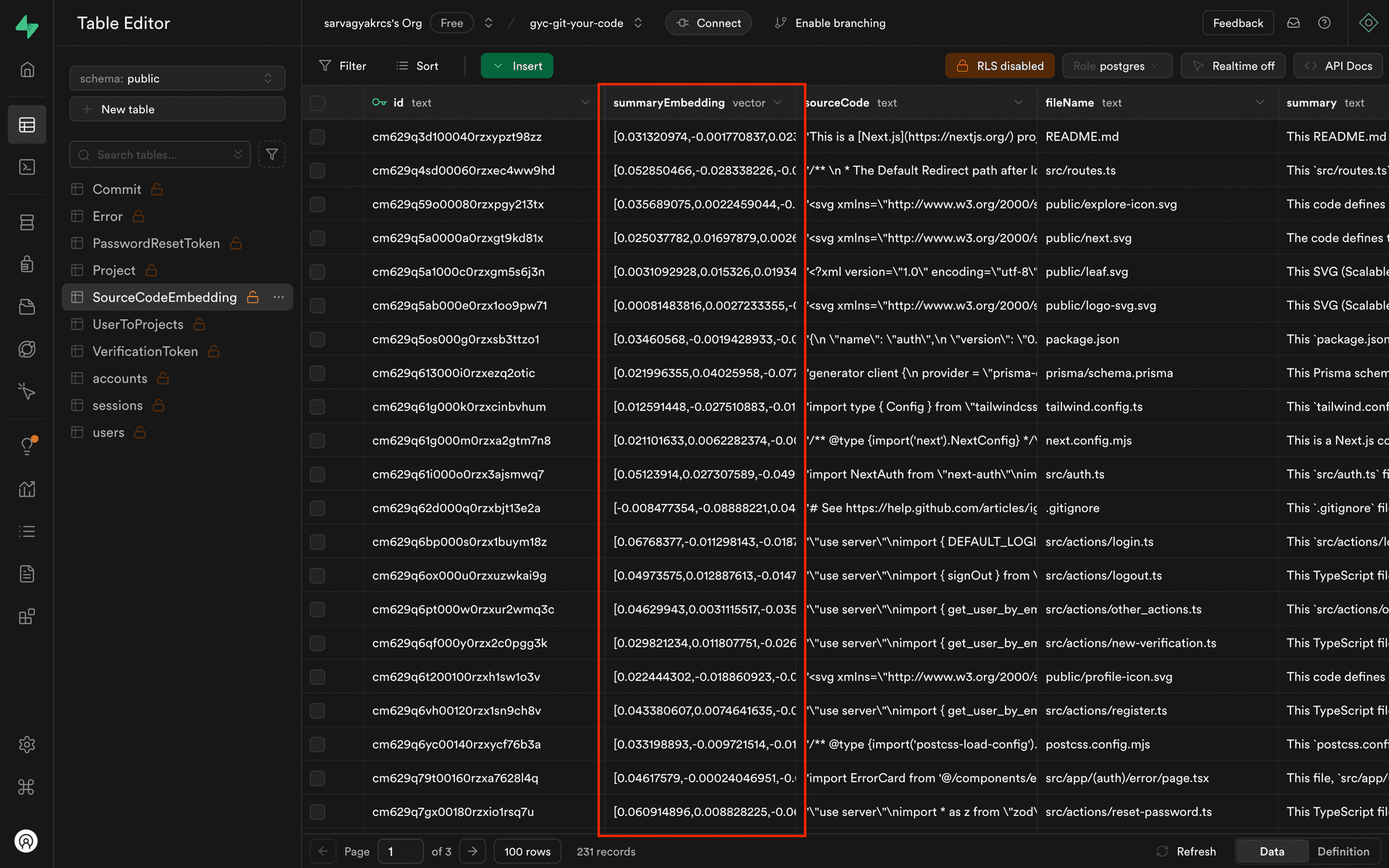Open the Database icon in sidebar
1389x868 pixels.
(x=27, y=222)
